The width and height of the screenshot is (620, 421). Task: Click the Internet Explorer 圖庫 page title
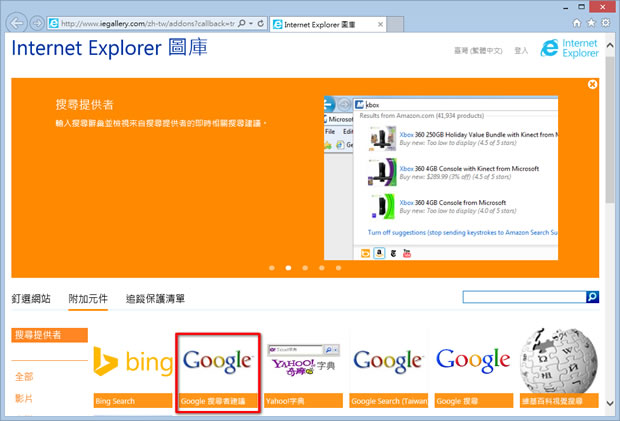110,48
